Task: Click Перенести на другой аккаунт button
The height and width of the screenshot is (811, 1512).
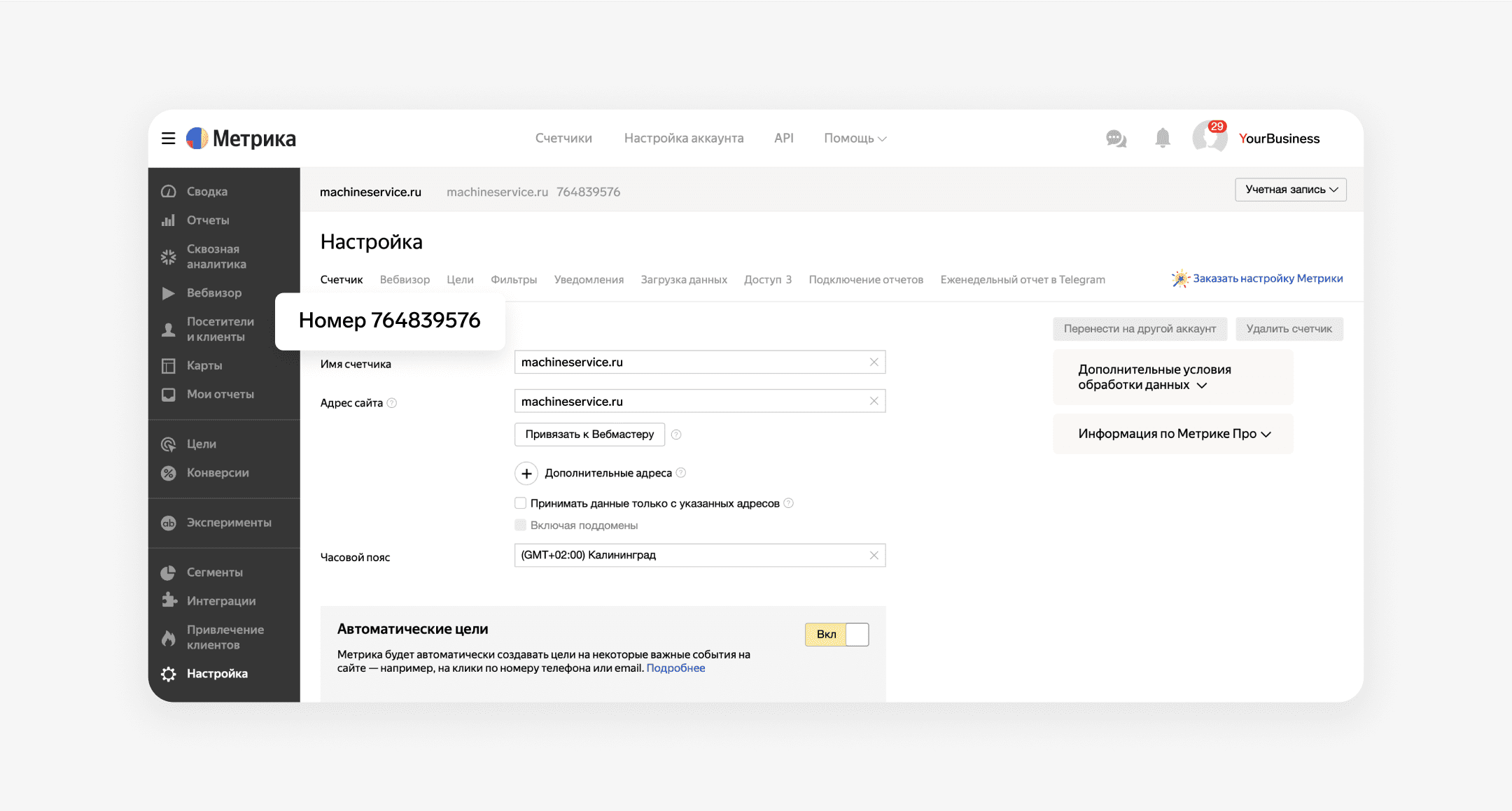Action: [x=1140, y=329]
